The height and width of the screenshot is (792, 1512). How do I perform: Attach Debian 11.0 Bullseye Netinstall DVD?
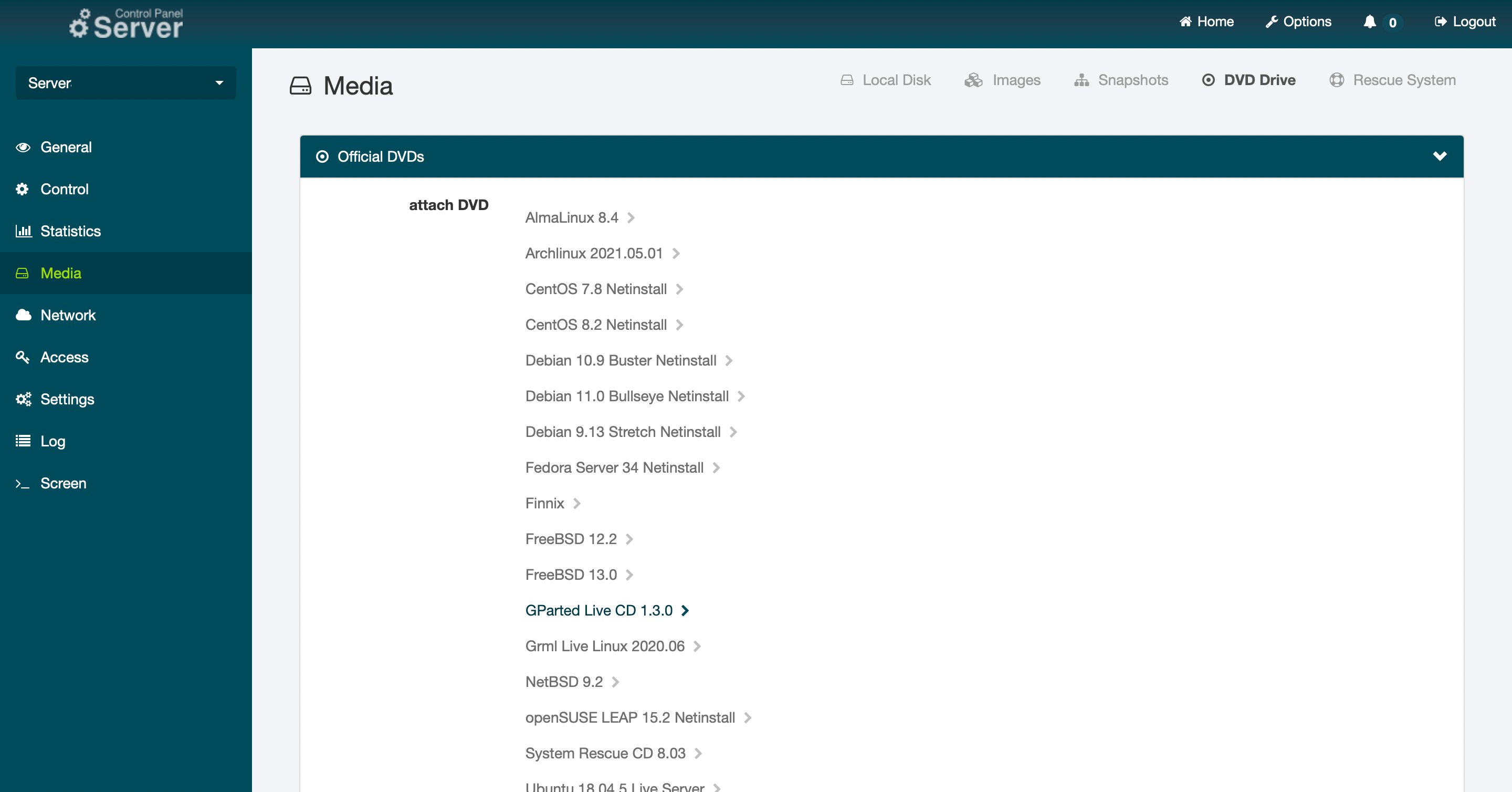pos(635,397)
